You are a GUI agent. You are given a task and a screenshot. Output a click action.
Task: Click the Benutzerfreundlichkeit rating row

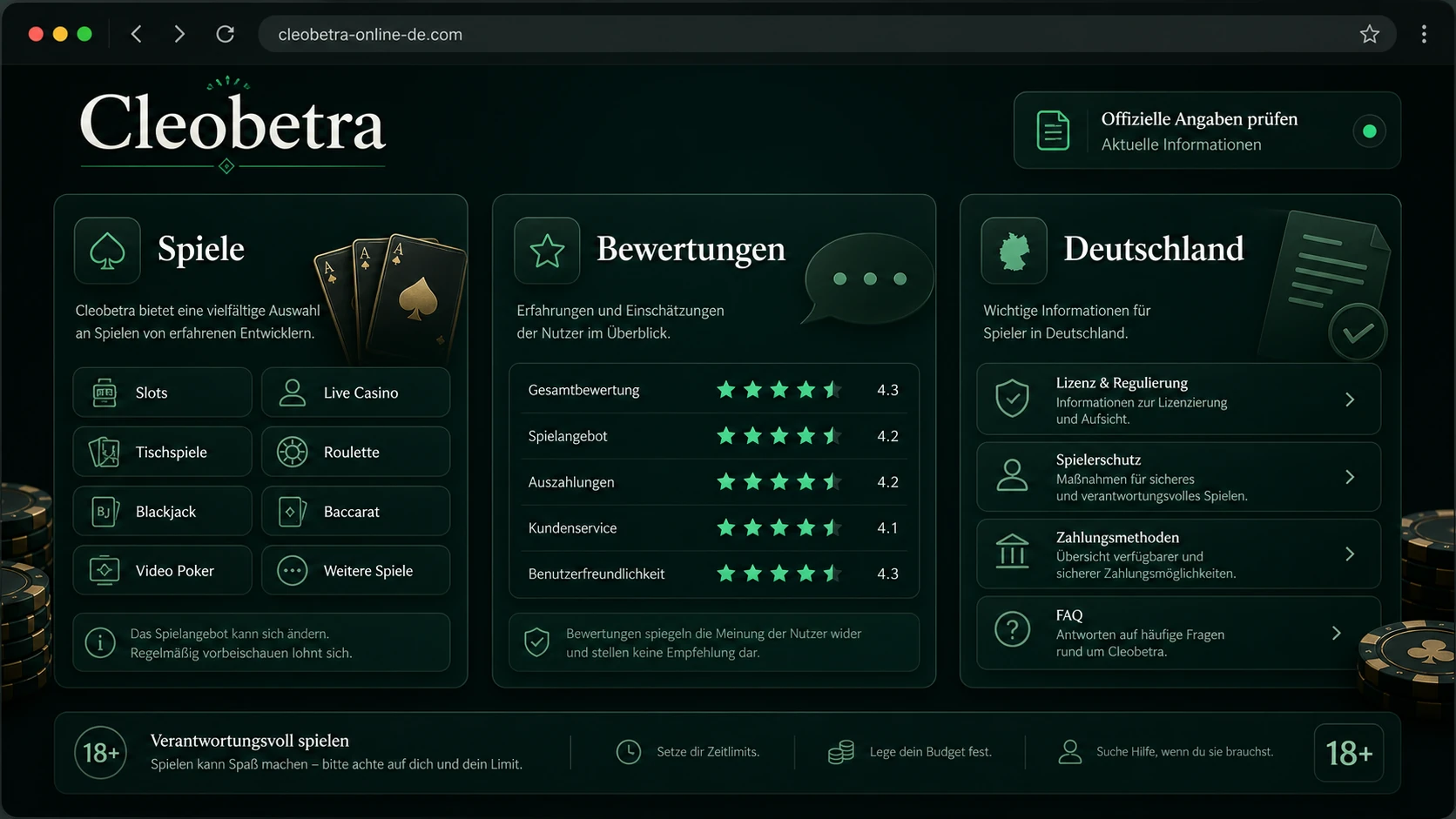714,574
